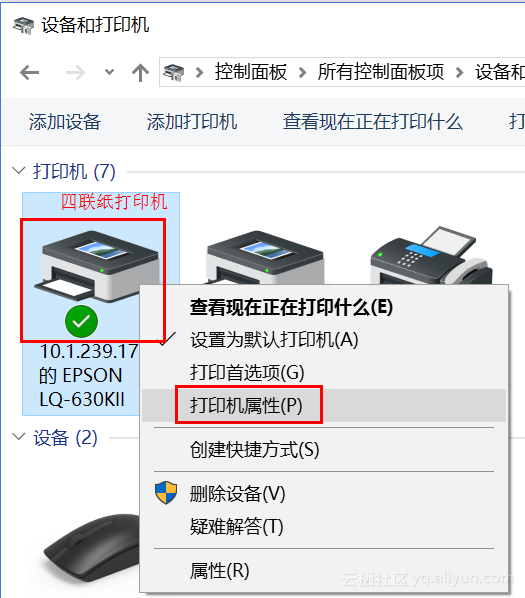Select the fax machine device icon
Screen dimensions: 525x598
tap(431, 256)
